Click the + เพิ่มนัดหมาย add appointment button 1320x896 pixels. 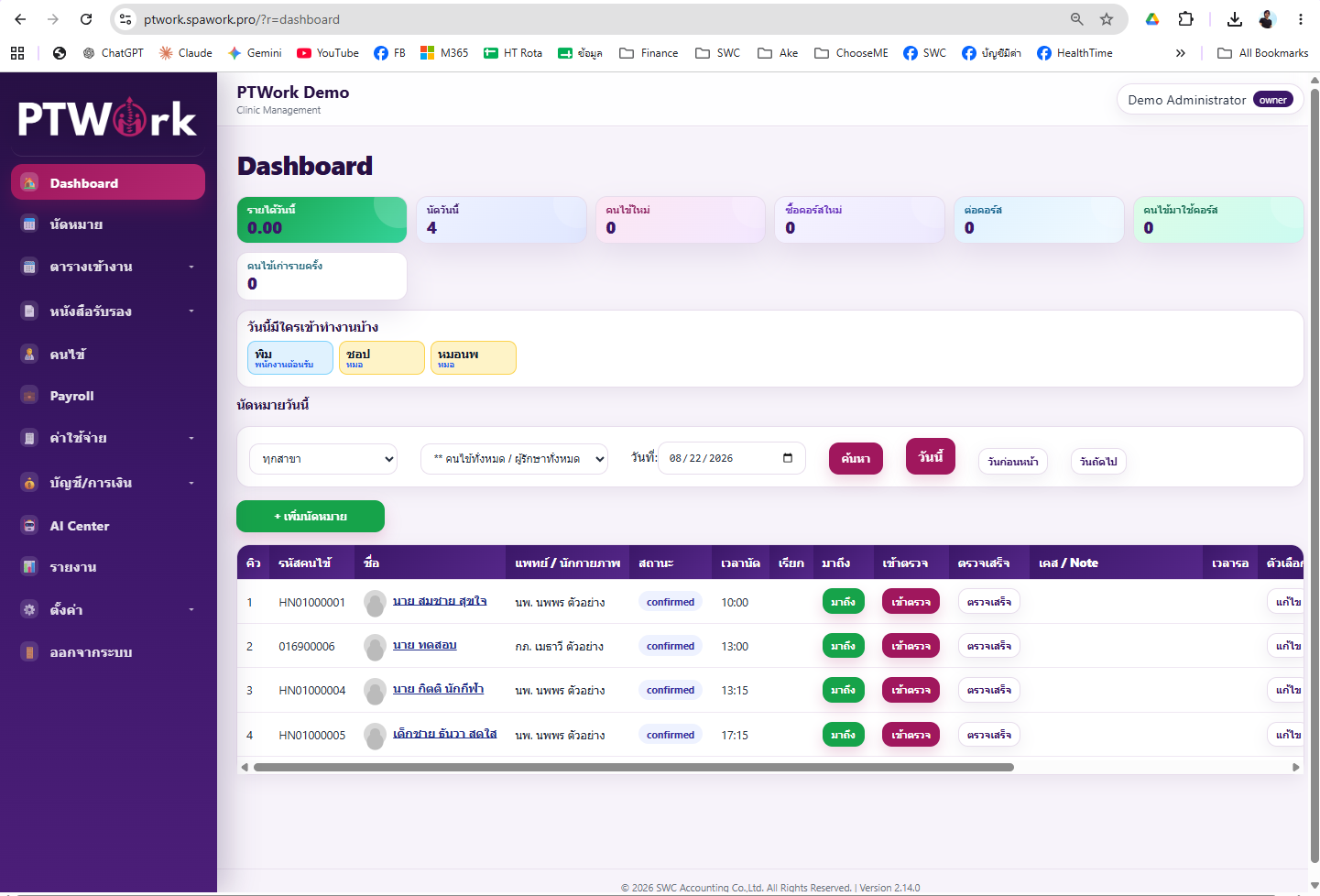[311, 517]
